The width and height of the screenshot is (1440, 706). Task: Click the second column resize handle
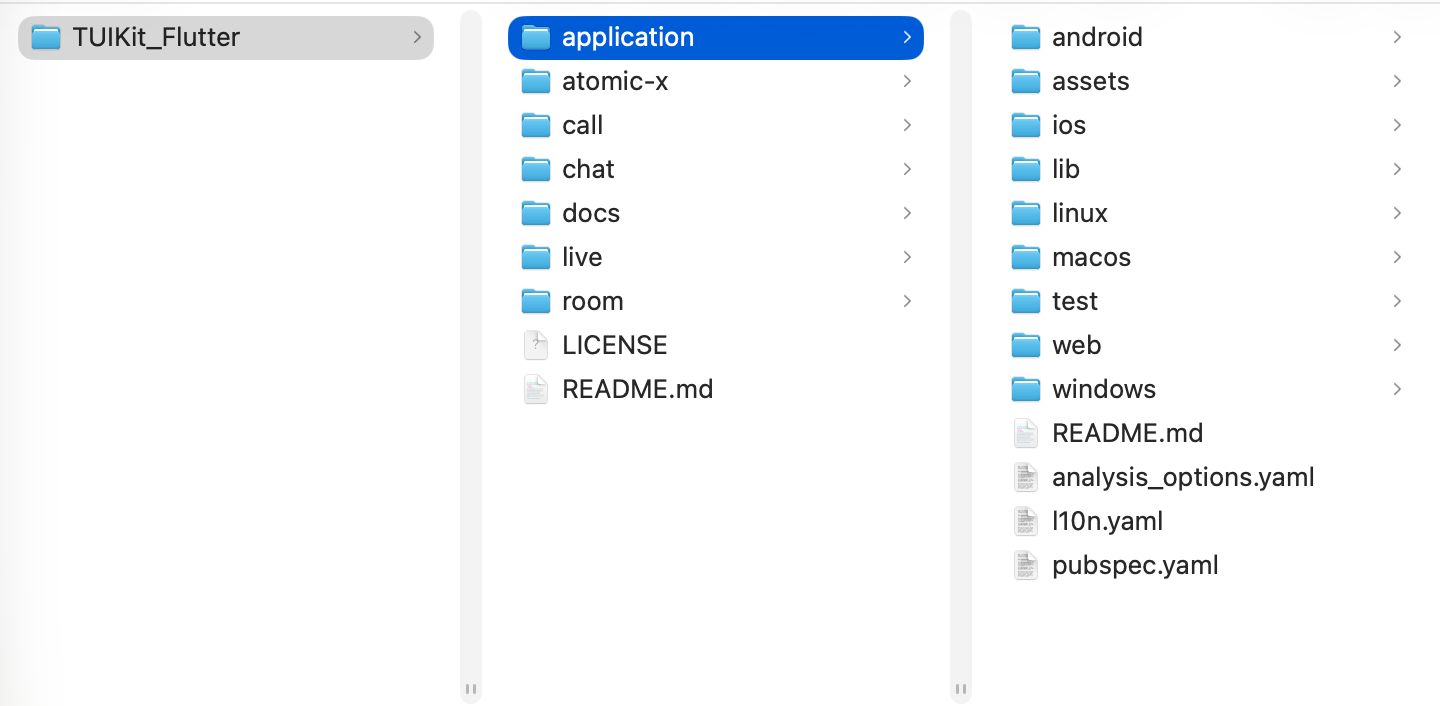[x=961, y=689]
